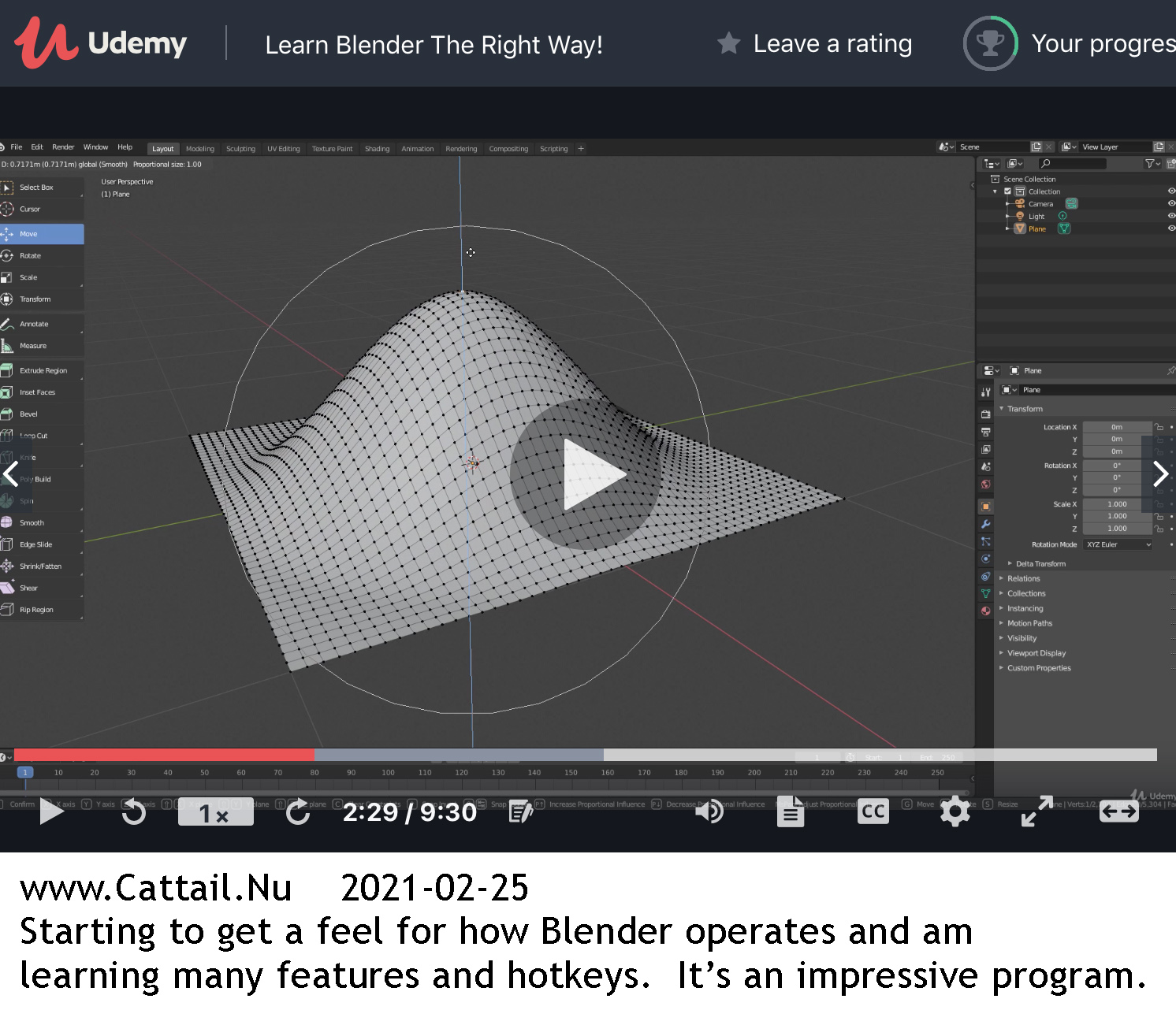Open Blender Edit menu

[x=37, y=147]
